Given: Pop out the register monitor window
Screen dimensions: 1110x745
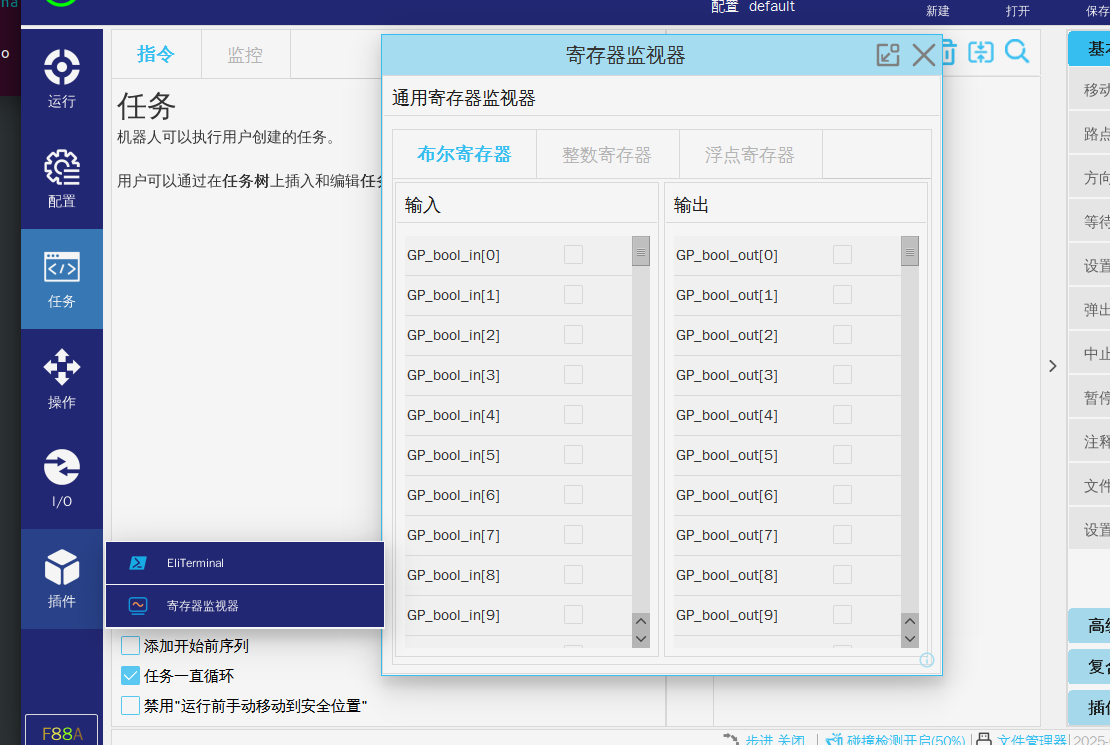Looking at the screenshot, I should pyautogui.click(x=888, y=55).
